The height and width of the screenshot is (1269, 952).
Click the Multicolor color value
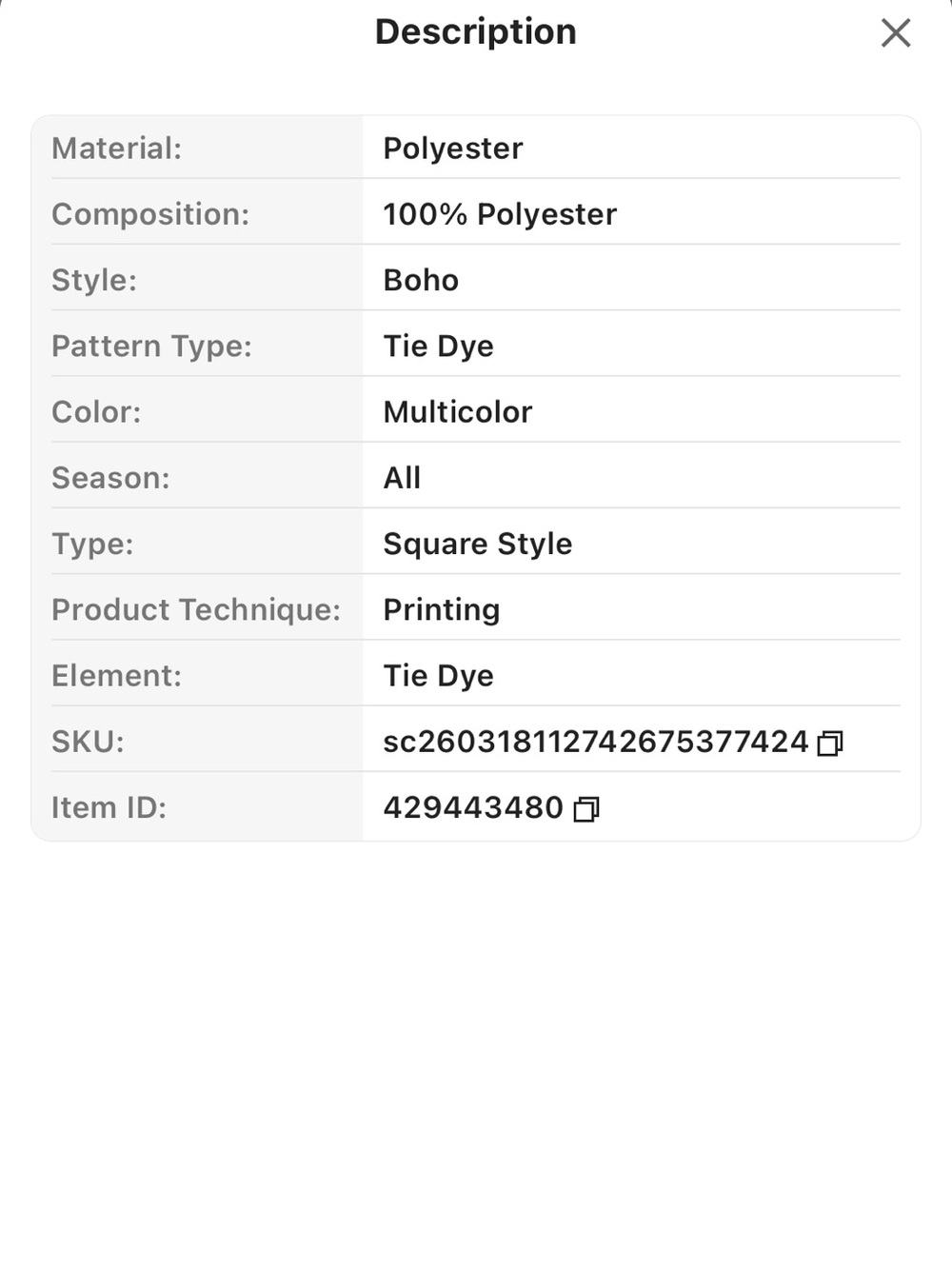458,412
